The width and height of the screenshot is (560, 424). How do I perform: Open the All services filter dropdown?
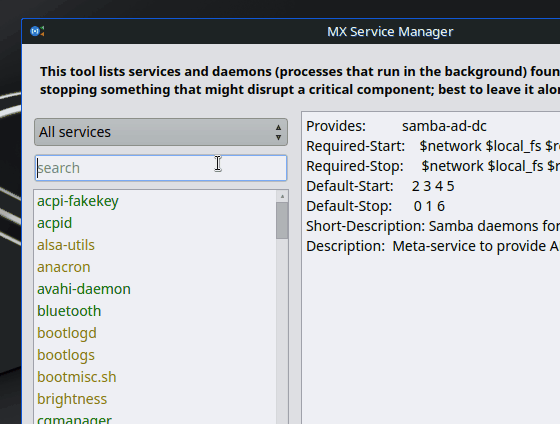pos(161,132)
